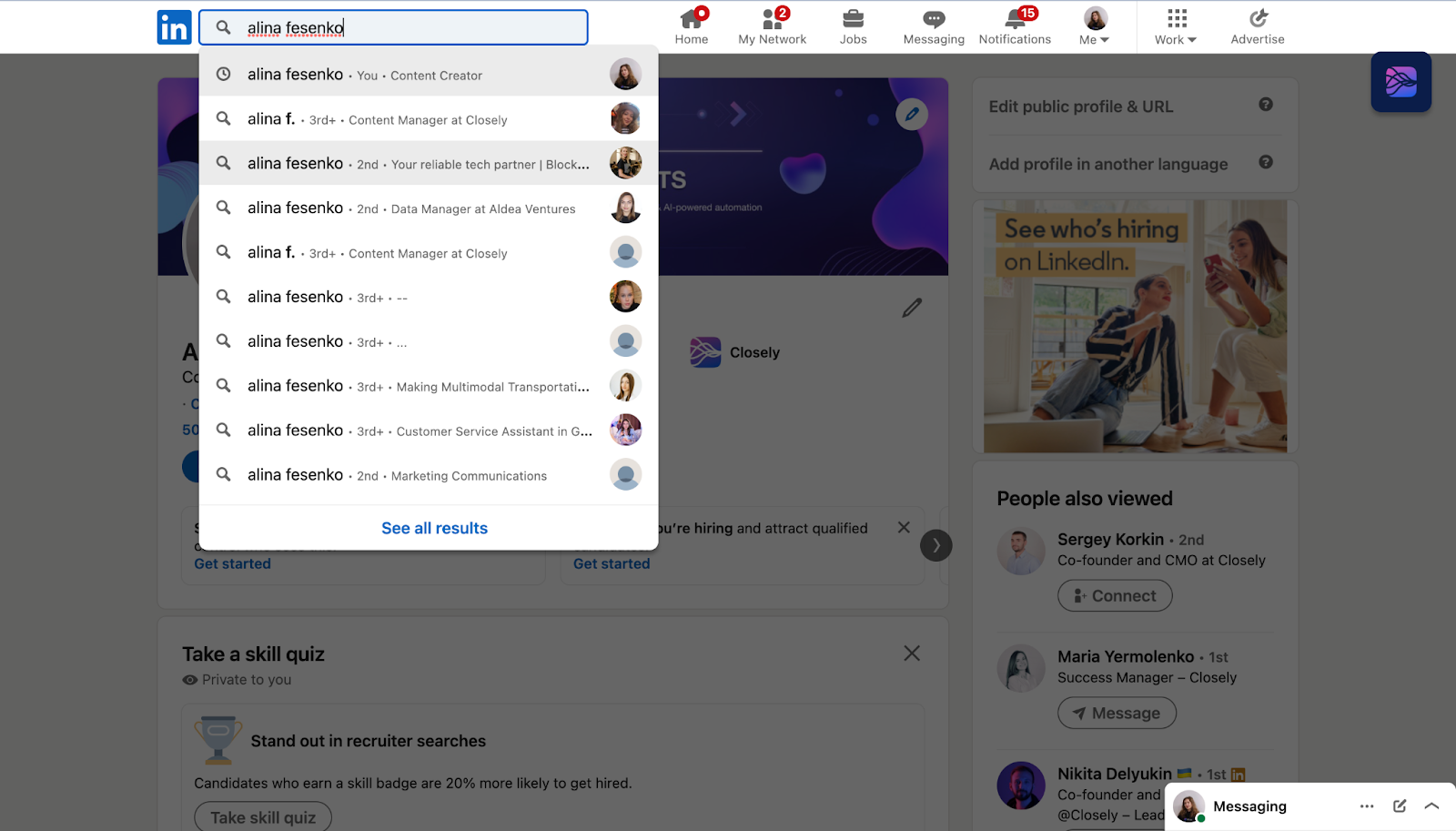Screen dimensions: 1456x831
Task: Close the 'Take a skill quiz' section
Action: pos(912,654)
